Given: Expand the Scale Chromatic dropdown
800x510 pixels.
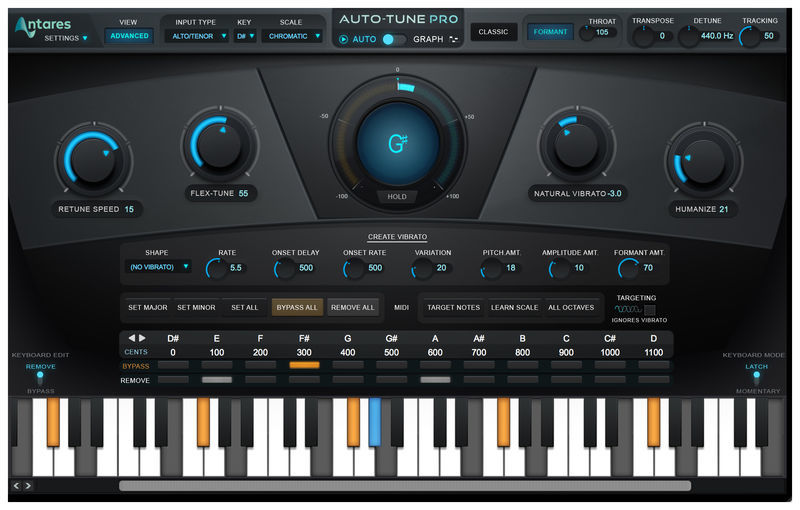Looking at the screenshot, I should [x=296, y=36].
